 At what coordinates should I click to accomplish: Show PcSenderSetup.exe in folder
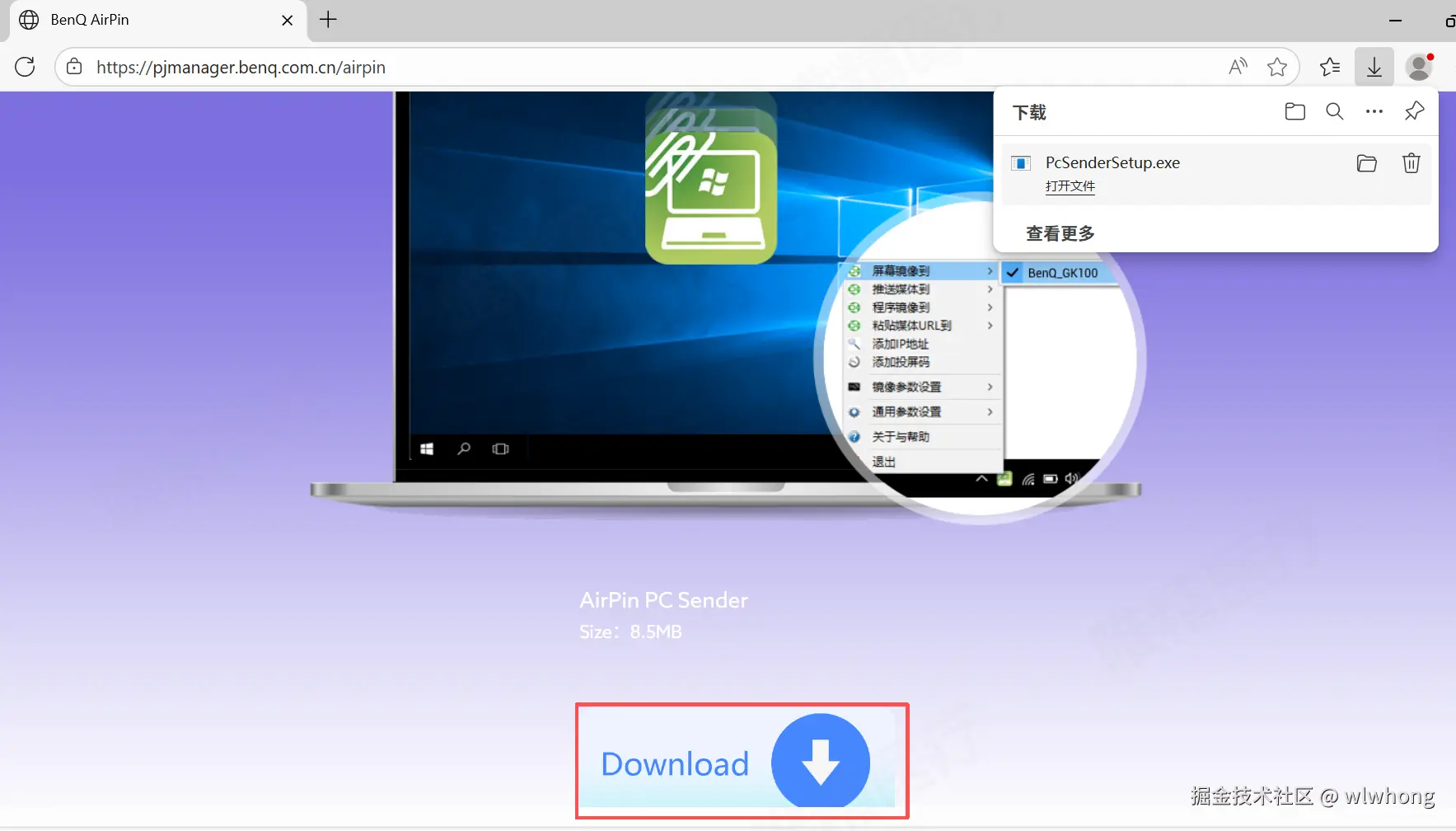pos(1367,163)
